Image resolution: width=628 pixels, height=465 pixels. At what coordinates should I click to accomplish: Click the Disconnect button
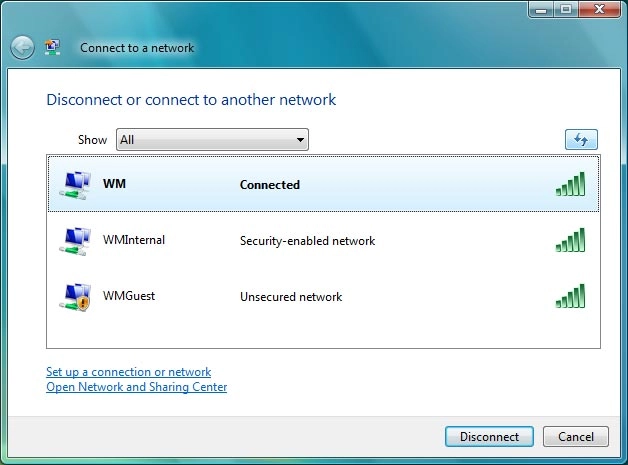(489, 437)
